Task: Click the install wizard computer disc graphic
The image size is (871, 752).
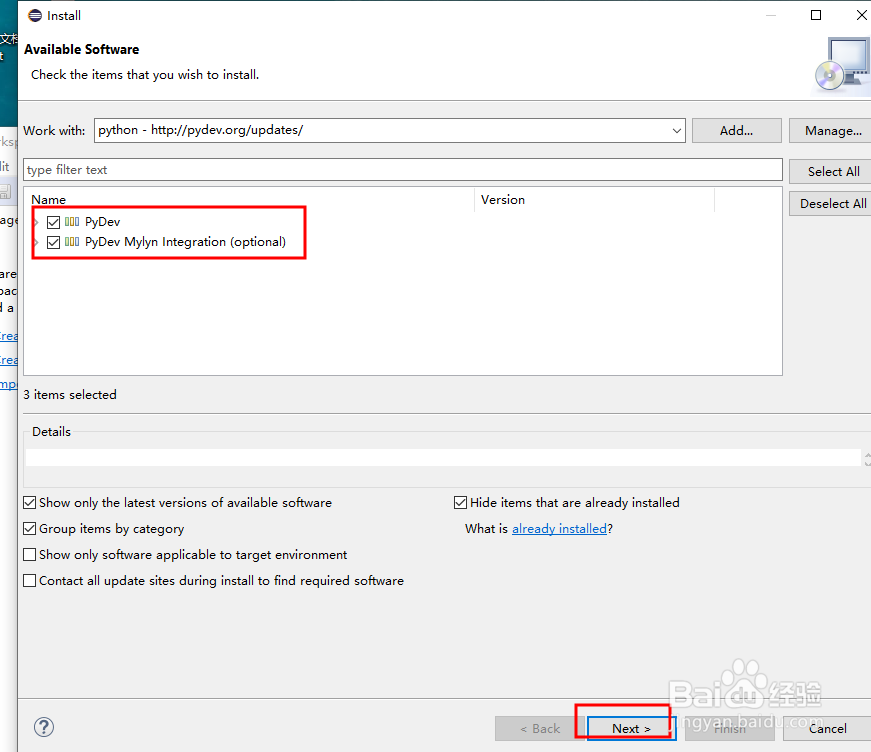Action: 842,64
